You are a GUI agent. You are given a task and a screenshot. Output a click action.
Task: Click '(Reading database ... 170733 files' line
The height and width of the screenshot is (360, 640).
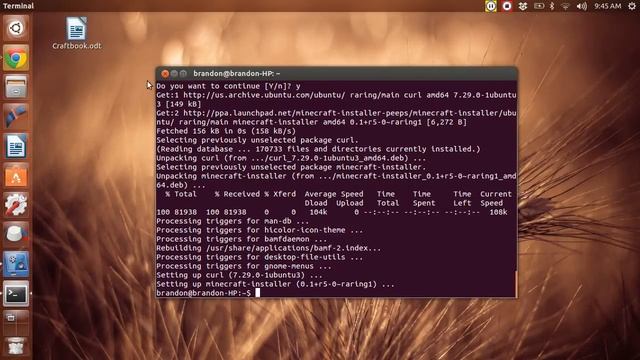click(318, 149)
